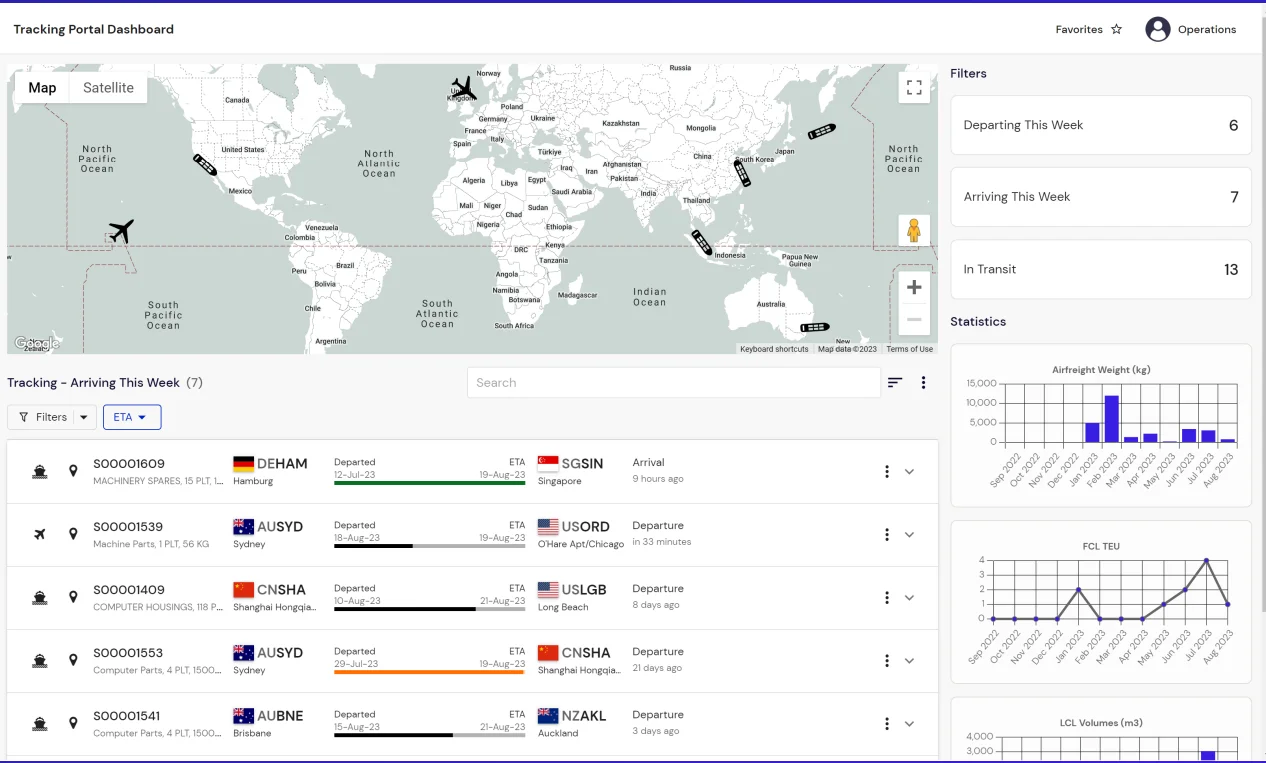Click shipment number S00001609

129,464
